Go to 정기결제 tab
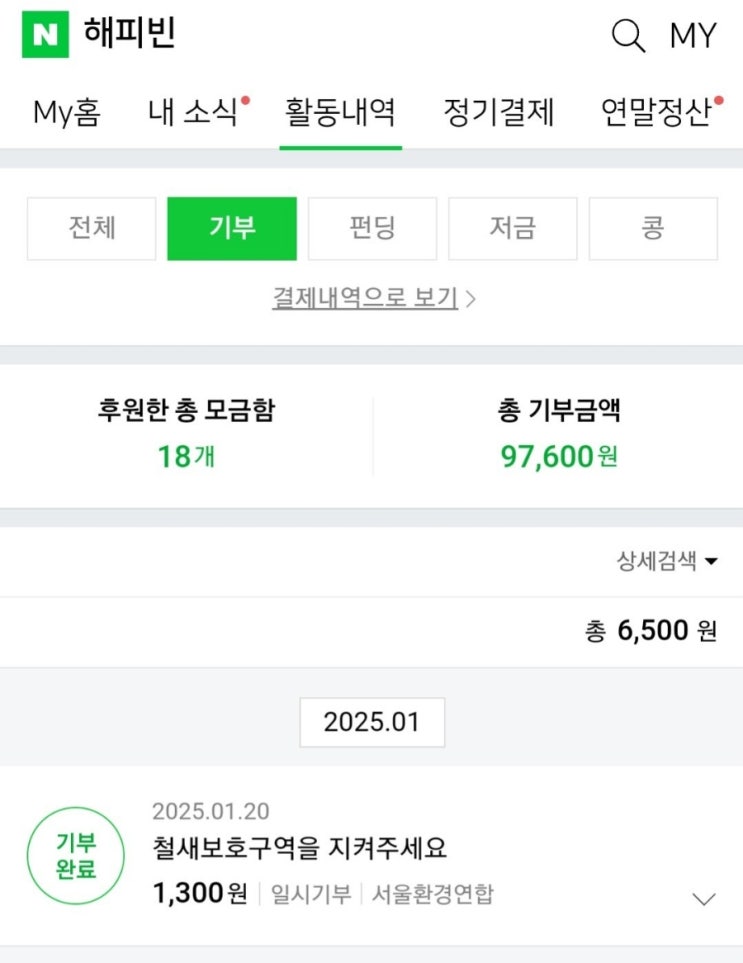 498,112
